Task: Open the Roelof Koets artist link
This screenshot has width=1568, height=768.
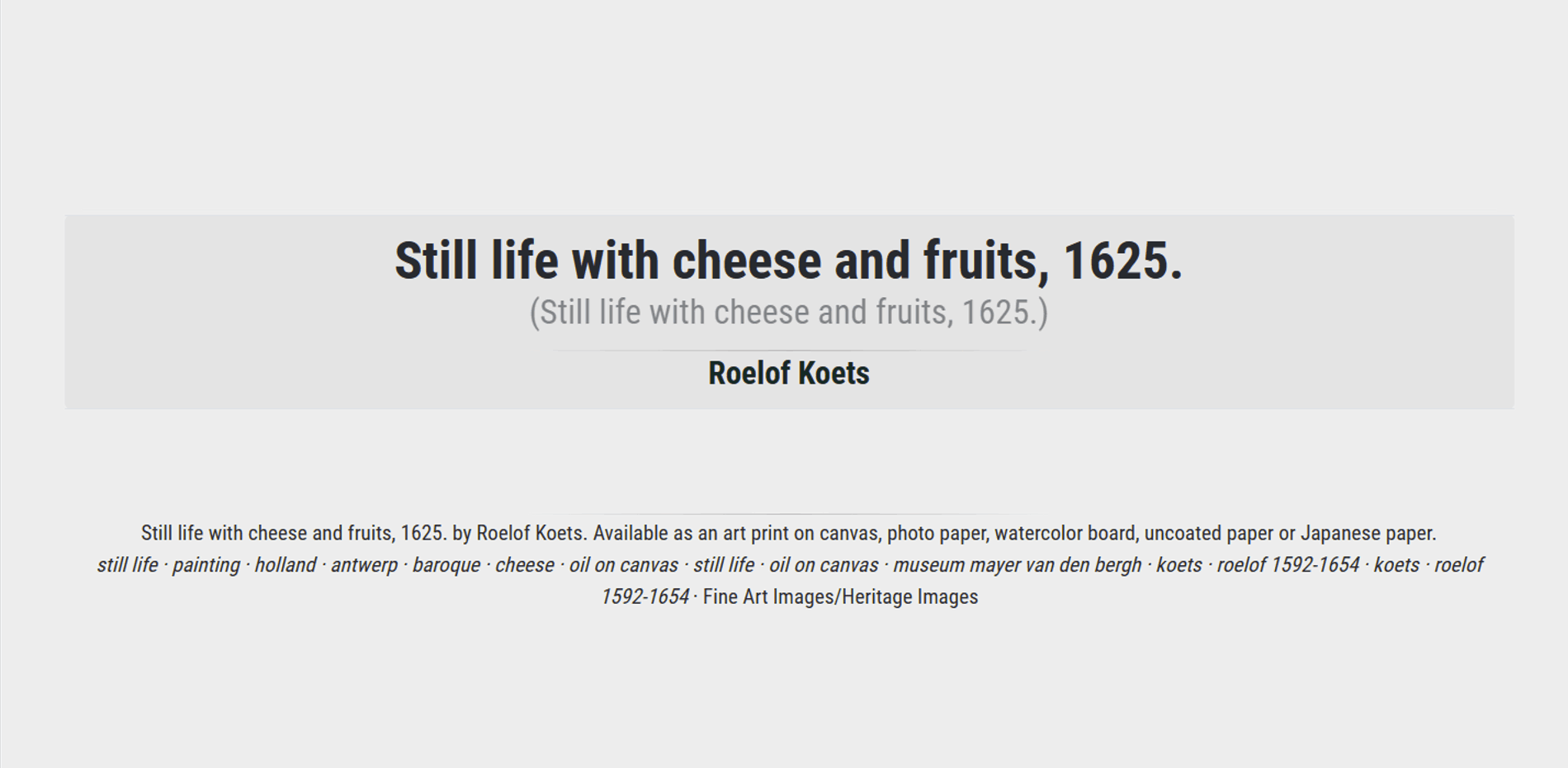Action: click(789, 373)
